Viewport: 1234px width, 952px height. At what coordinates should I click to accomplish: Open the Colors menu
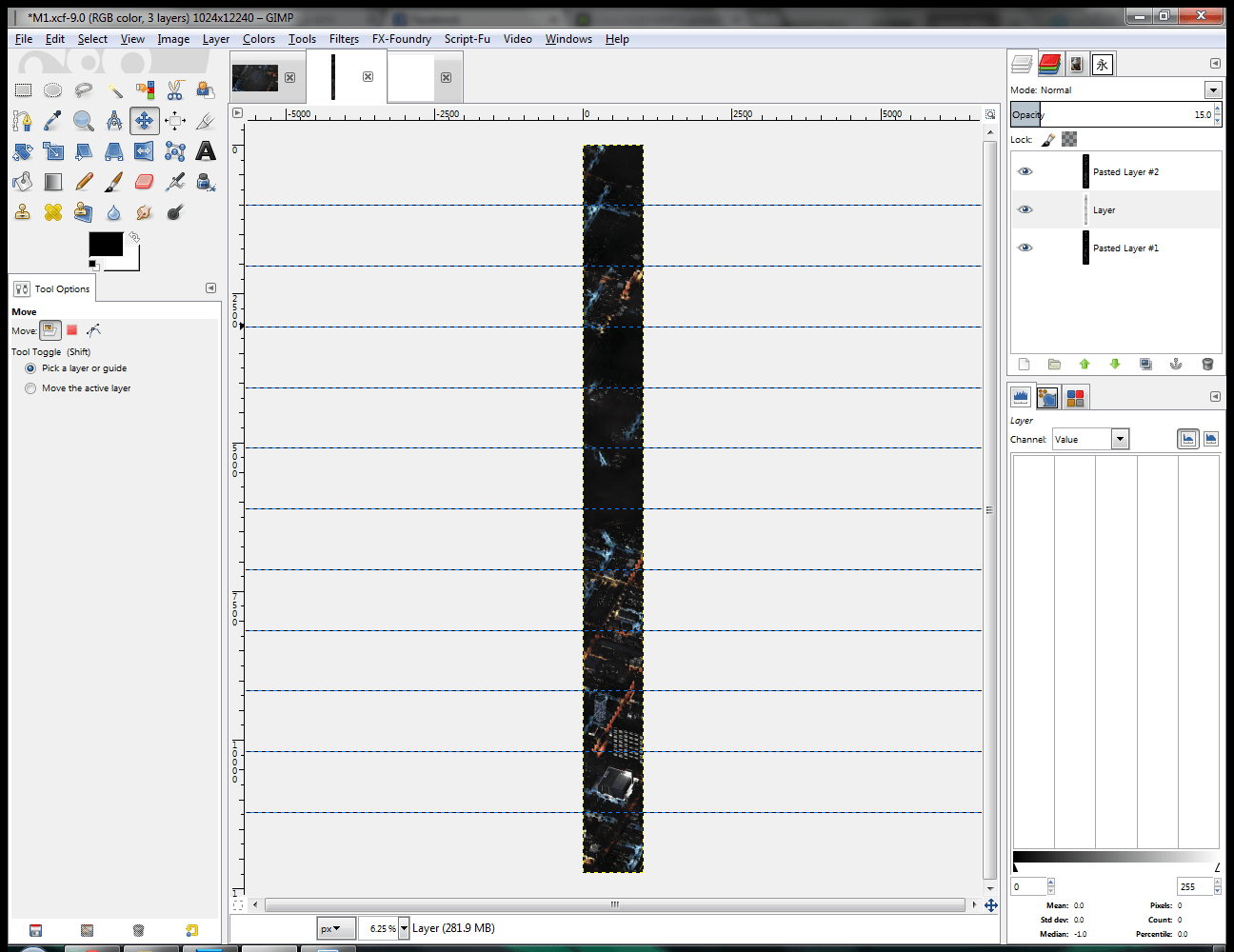(x=258, y=39)
